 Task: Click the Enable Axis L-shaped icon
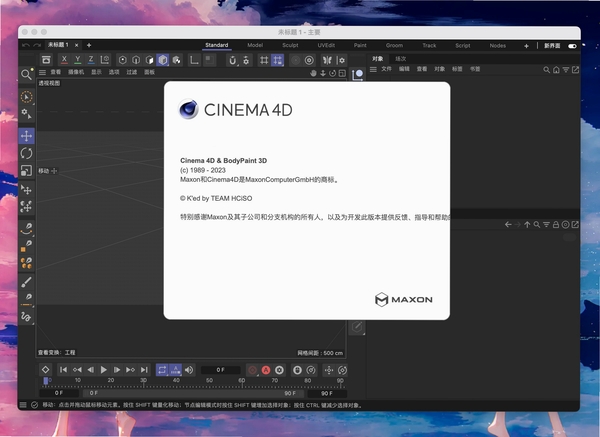click(x=194, y=60)
